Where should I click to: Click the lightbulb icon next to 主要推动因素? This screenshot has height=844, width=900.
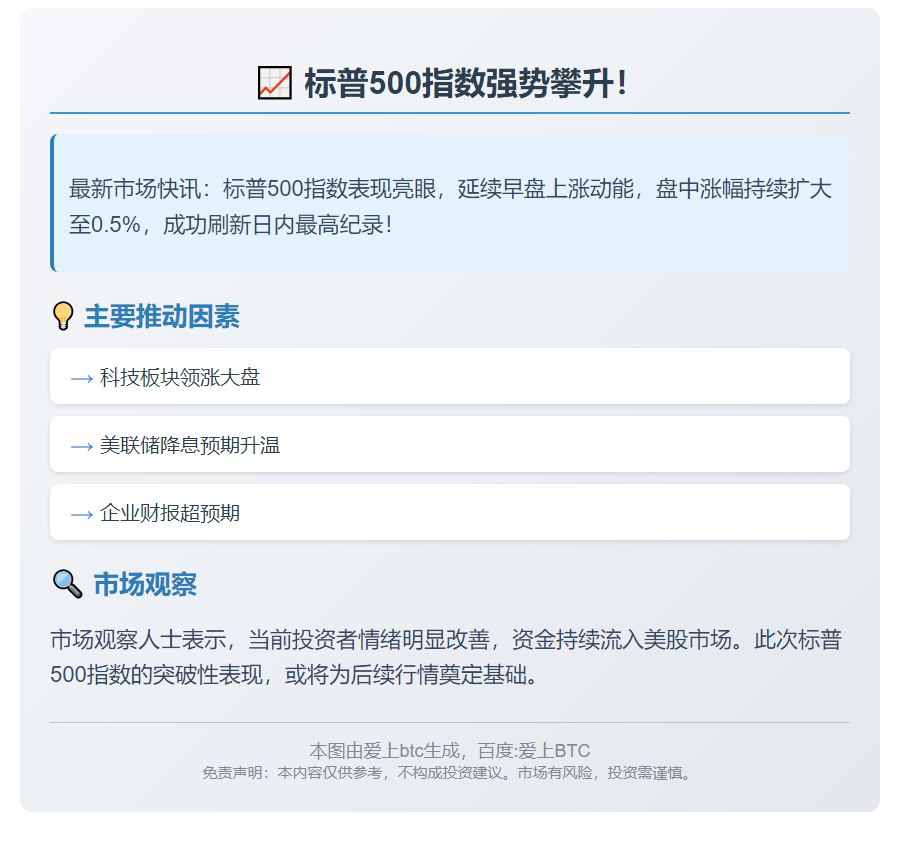63,317
